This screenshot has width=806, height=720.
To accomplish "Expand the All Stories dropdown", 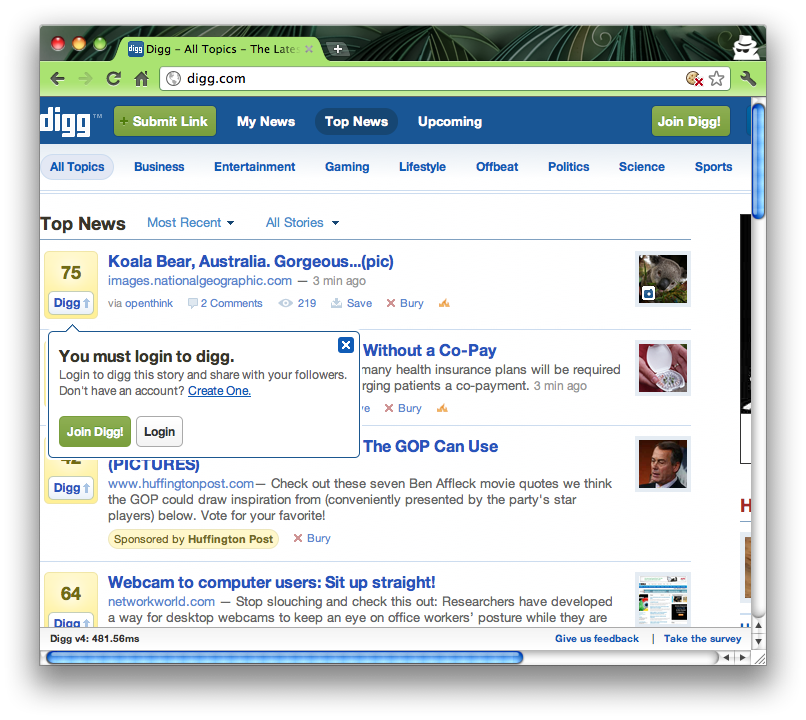I will (x=302, y=223).
